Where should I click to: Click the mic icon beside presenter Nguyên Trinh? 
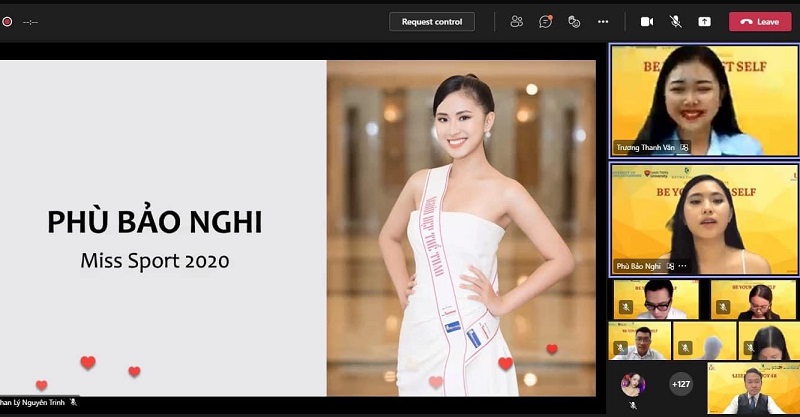coord(73,402)
